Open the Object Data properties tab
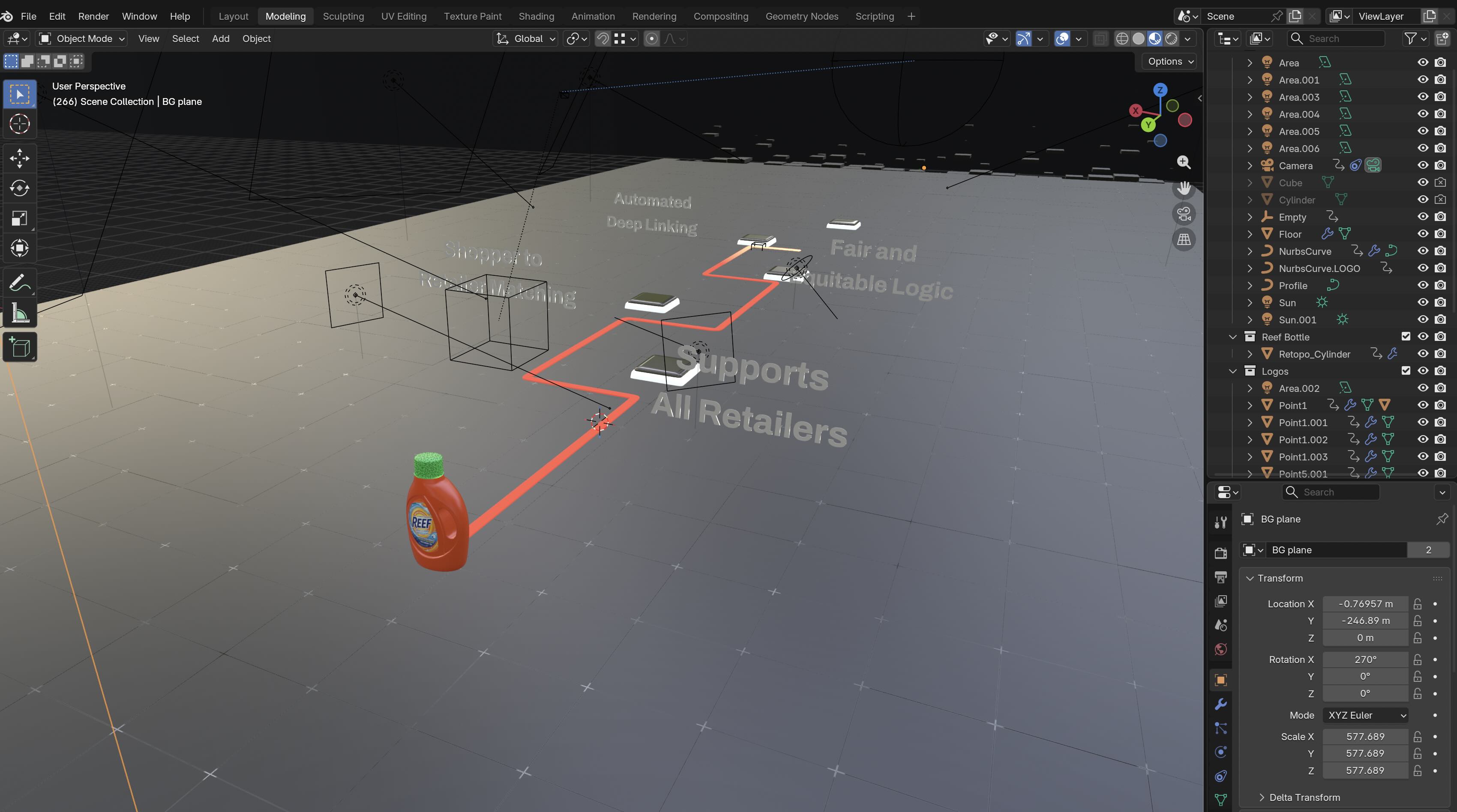1457x812 pixels. click(1221, 800)
